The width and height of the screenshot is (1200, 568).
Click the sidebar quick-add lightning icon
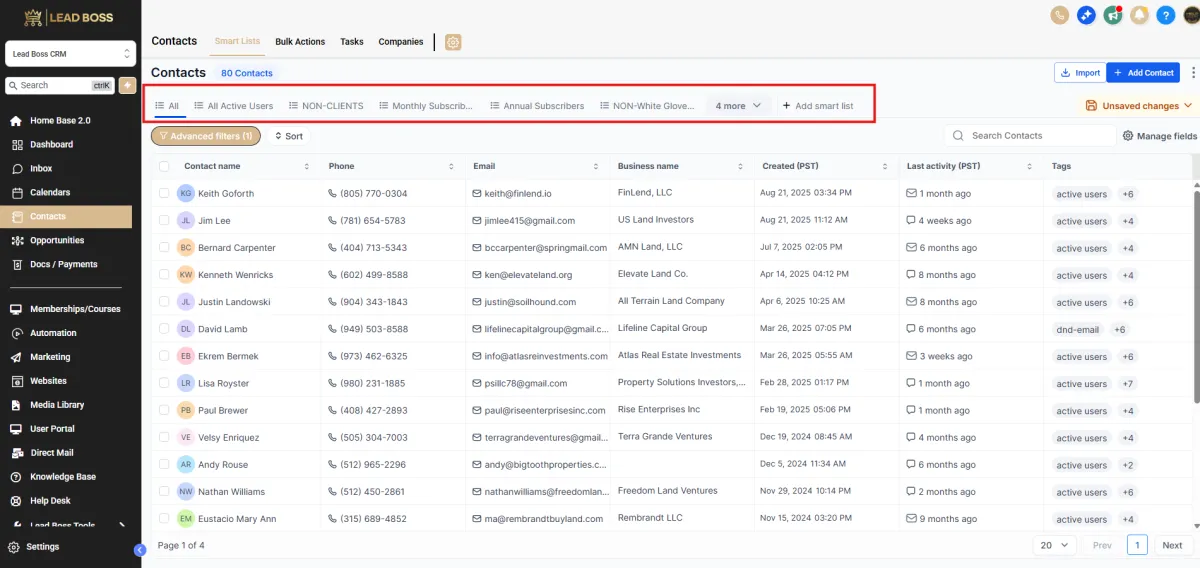pos(127,85)
